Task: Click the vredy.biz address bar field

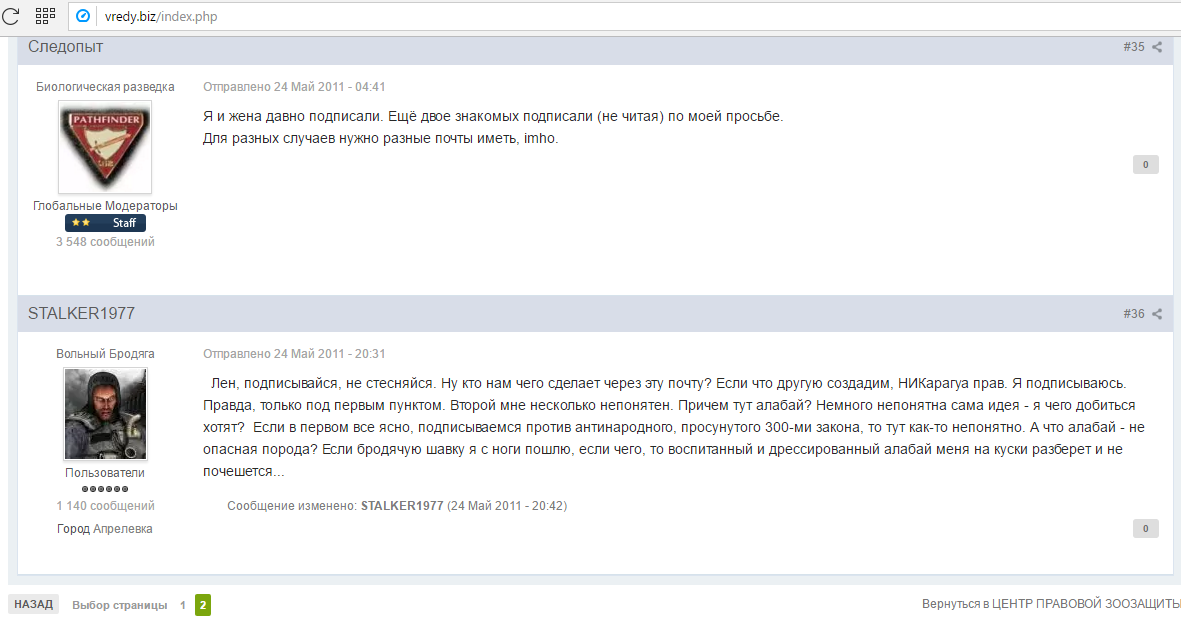Action: (625, 16)
